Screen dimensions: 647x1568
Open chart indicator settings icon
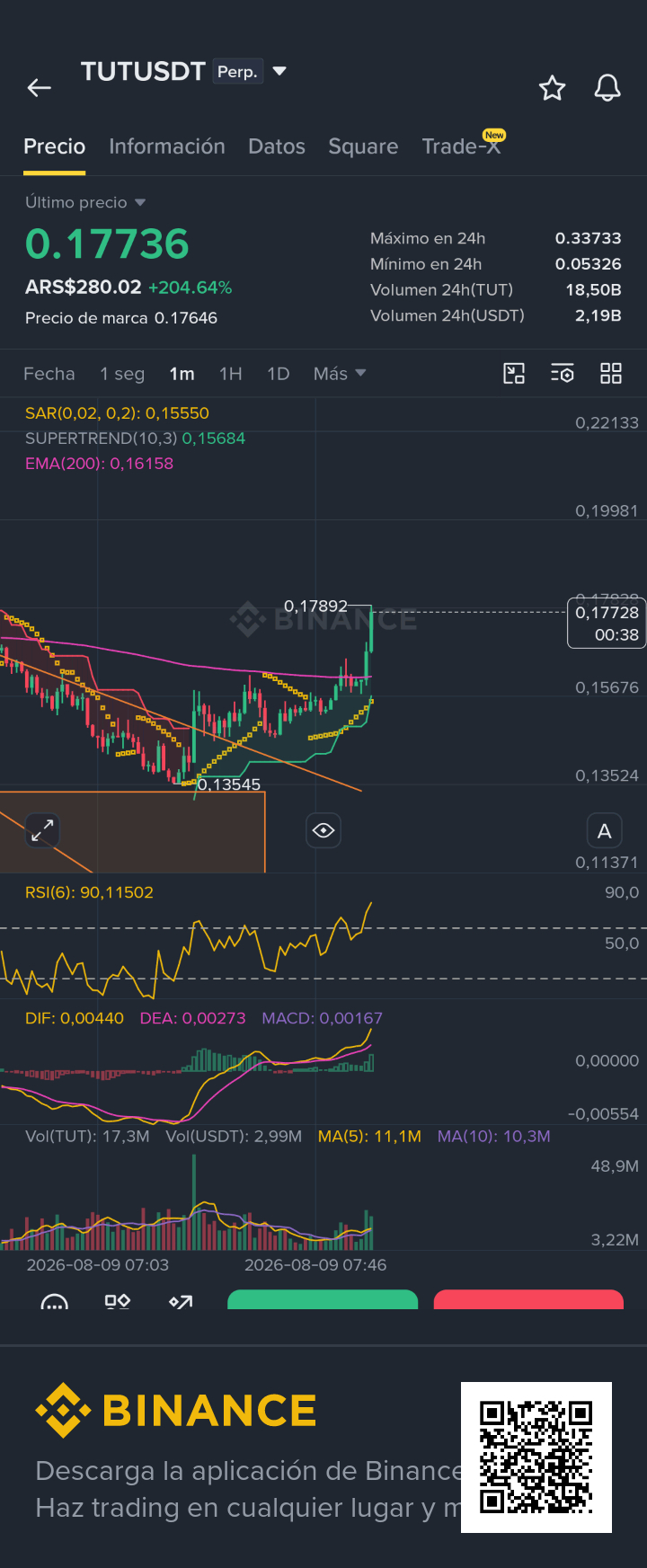[x=563, y=374]
